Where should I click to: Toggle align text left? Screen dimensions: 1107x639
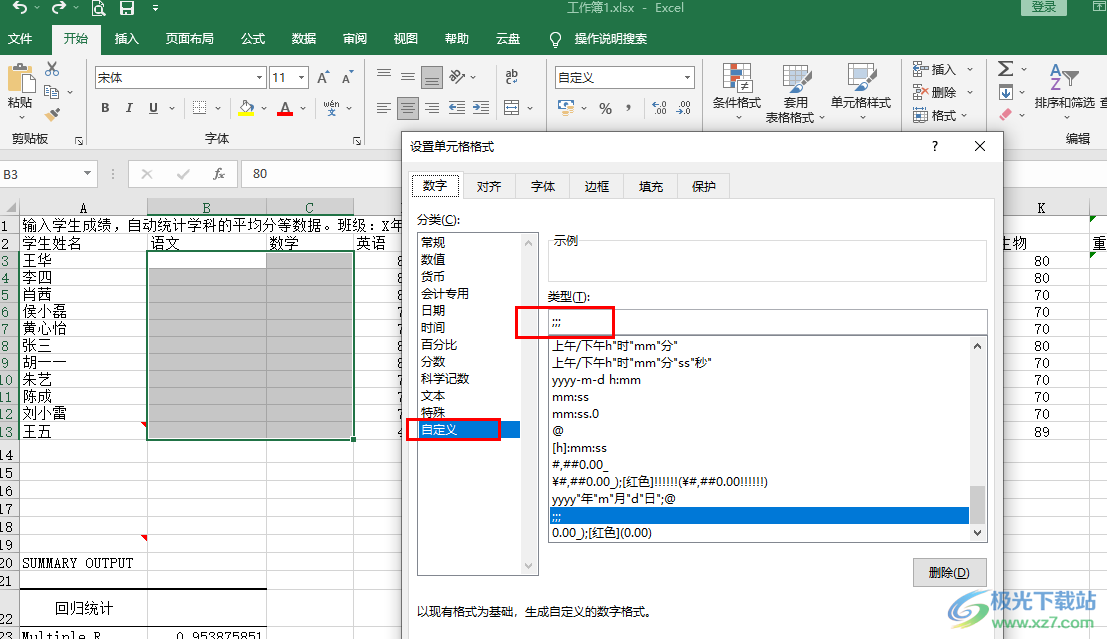tap(384, 108)
